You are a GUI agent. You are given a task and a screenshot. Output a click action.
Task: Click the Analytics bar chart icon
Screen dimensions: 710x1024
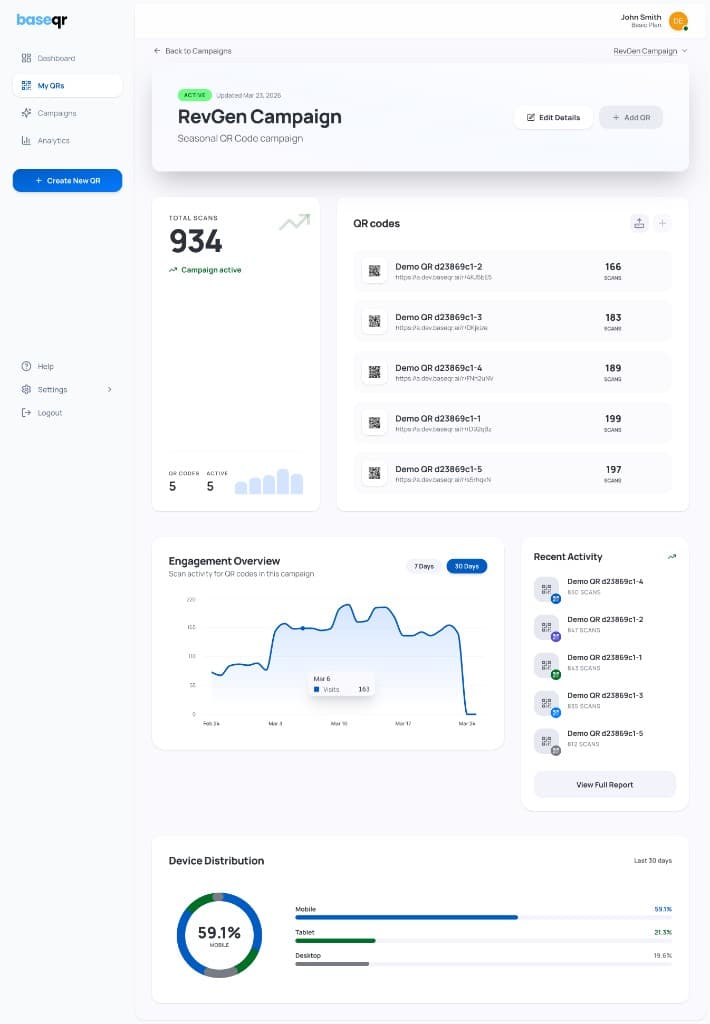pos(26,140)
